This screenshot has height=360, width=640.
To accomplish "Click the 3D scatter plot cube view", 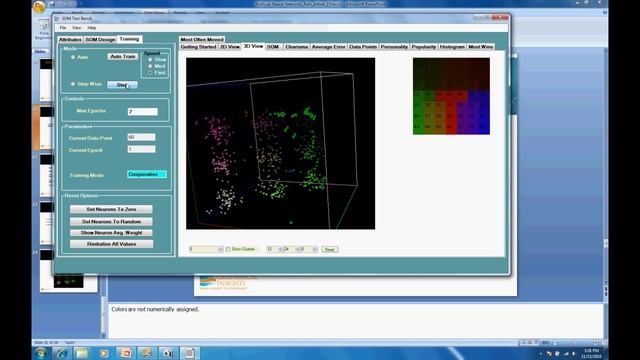I will (x=280, y=143).
